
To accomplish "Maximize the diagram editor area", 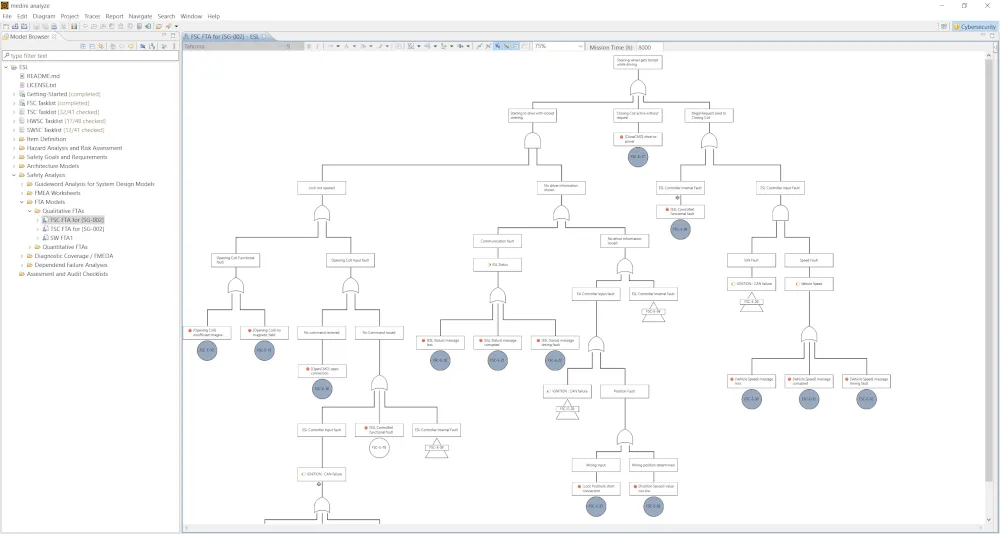I will [x=992, y=37].
